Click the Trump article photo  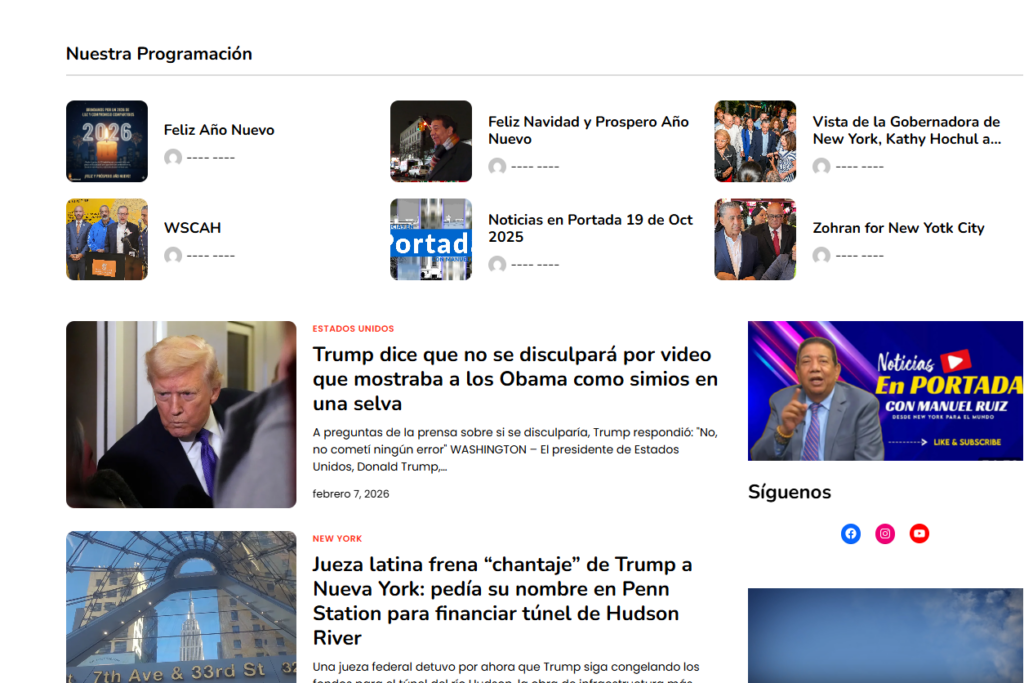[181, 414]
